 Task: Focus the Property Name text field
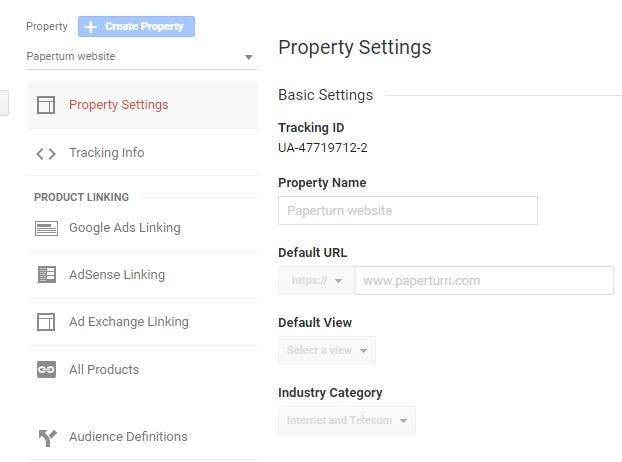407,211
